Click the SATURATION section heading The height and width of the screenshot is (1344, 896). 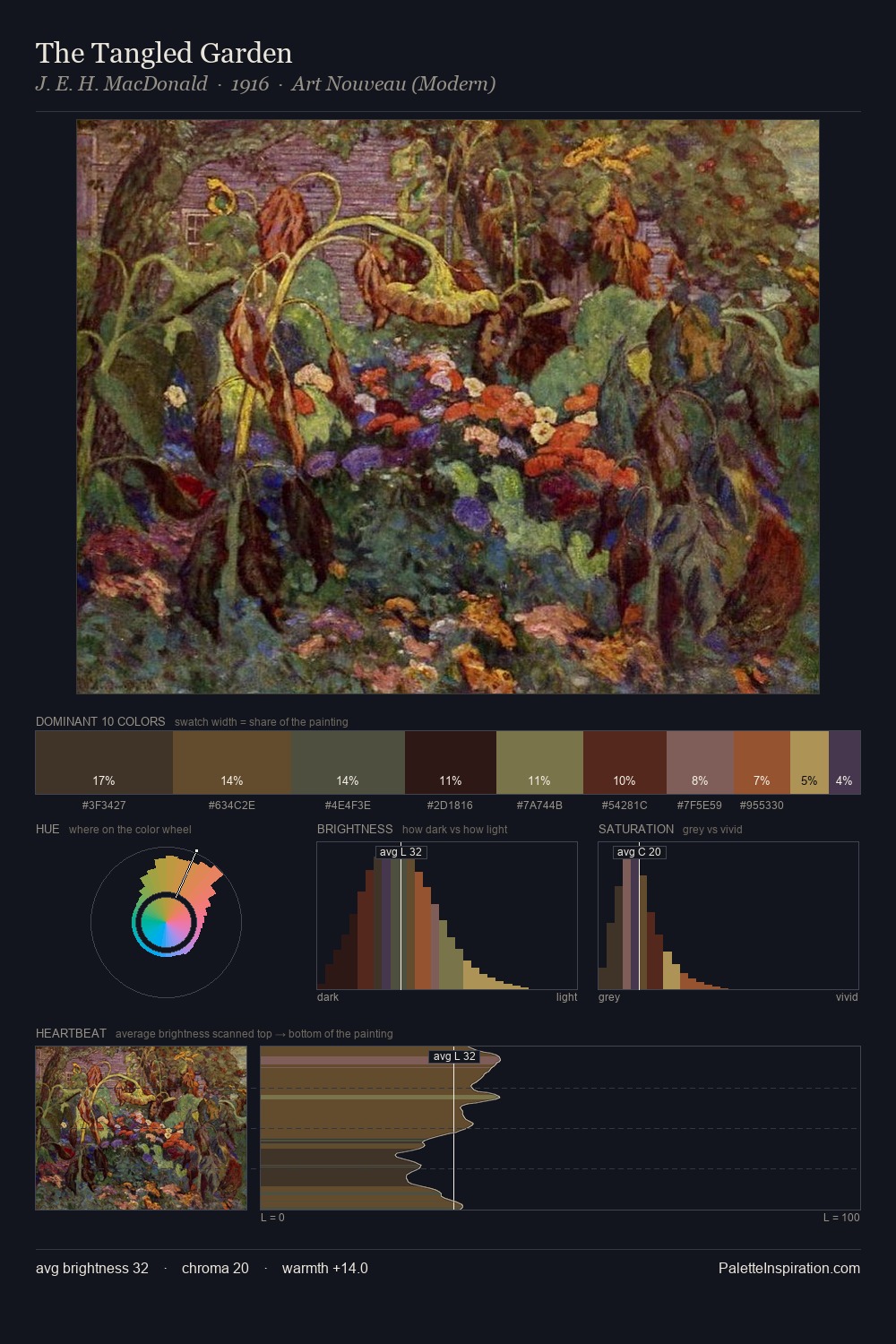[x=636, y=829]
